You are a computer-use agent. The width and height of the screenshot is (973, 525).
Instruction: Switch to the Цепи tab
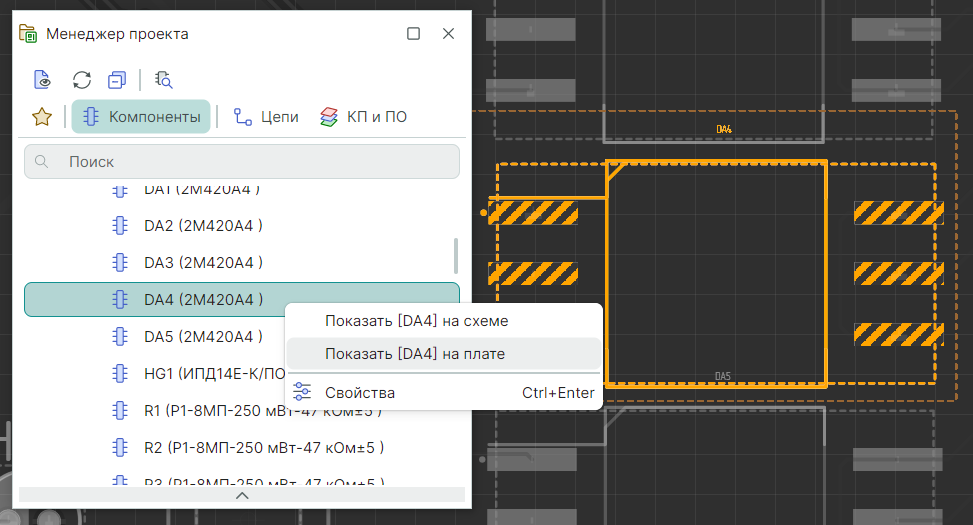[x=266, y=117]
